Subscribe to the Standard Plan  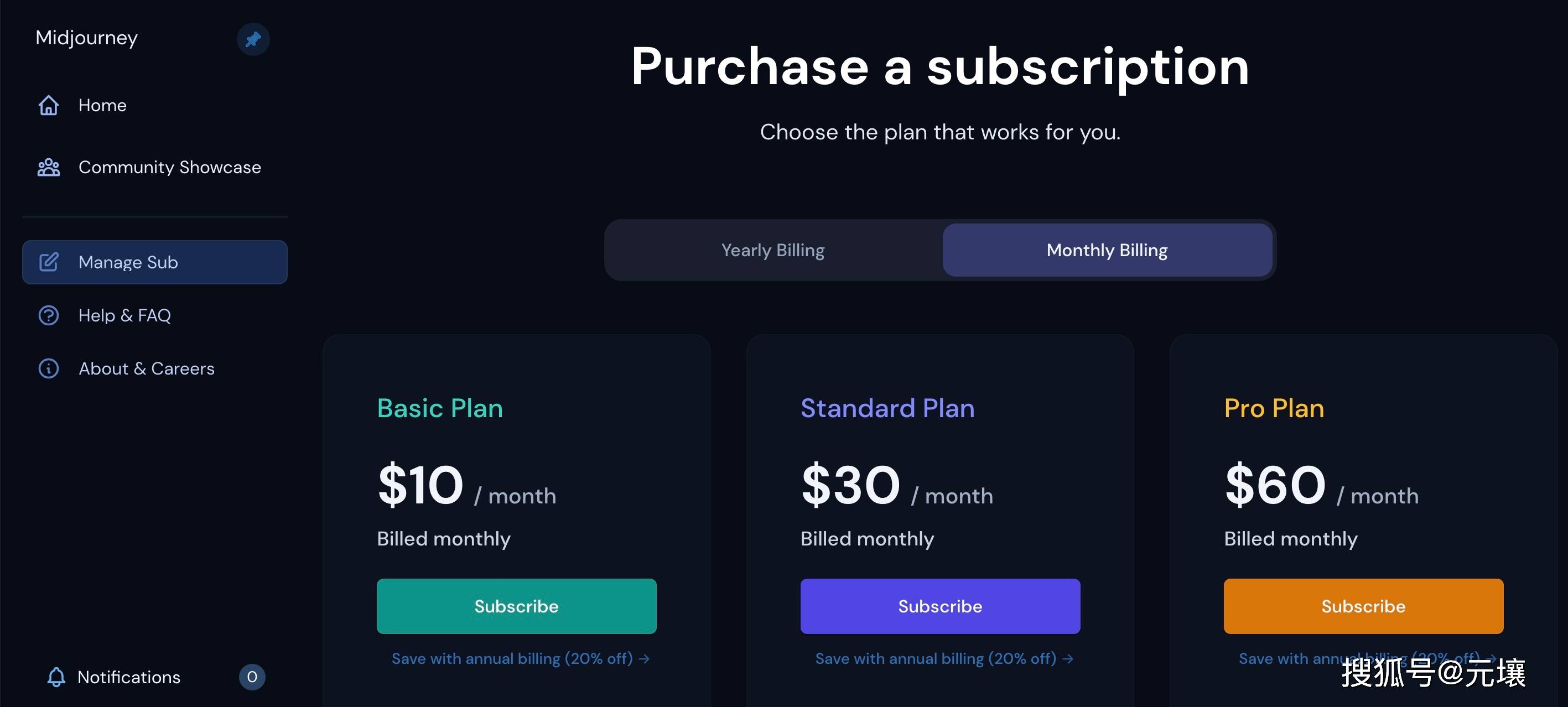[x=940, y=606]
